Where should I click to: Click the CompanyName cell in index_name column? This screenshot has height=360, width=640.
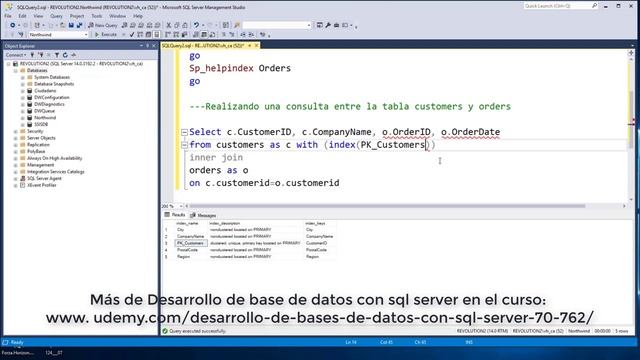tap(190, 236)
